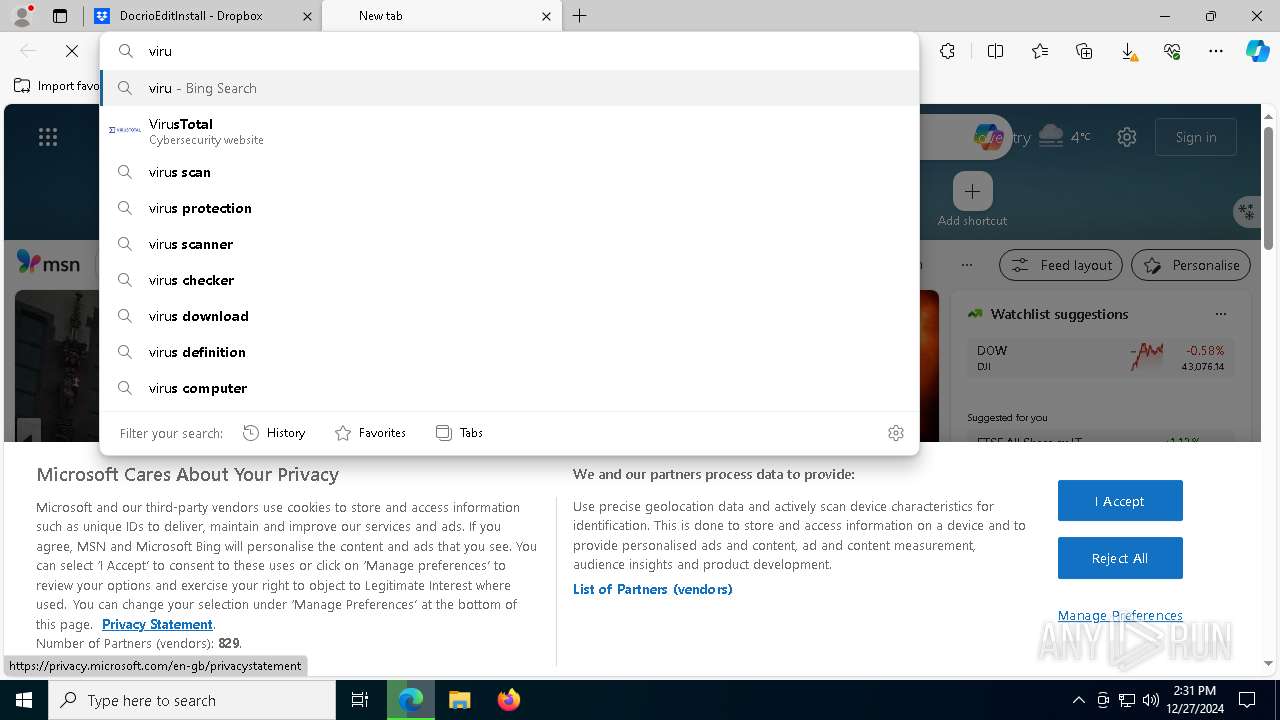Open Task View on the taskbar
Screen dimensions: 1280x720
coord(360,700)
